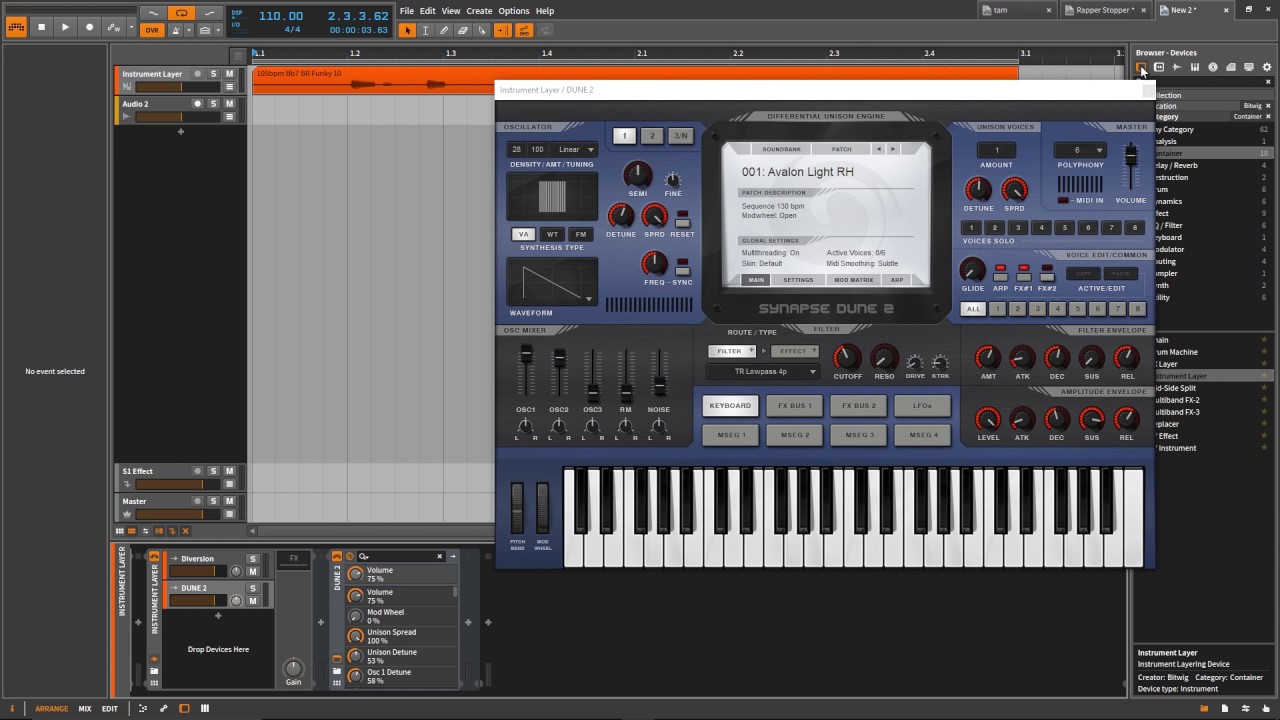
Task: Switch to the MIX view
Action: click(x=85, y=709)
